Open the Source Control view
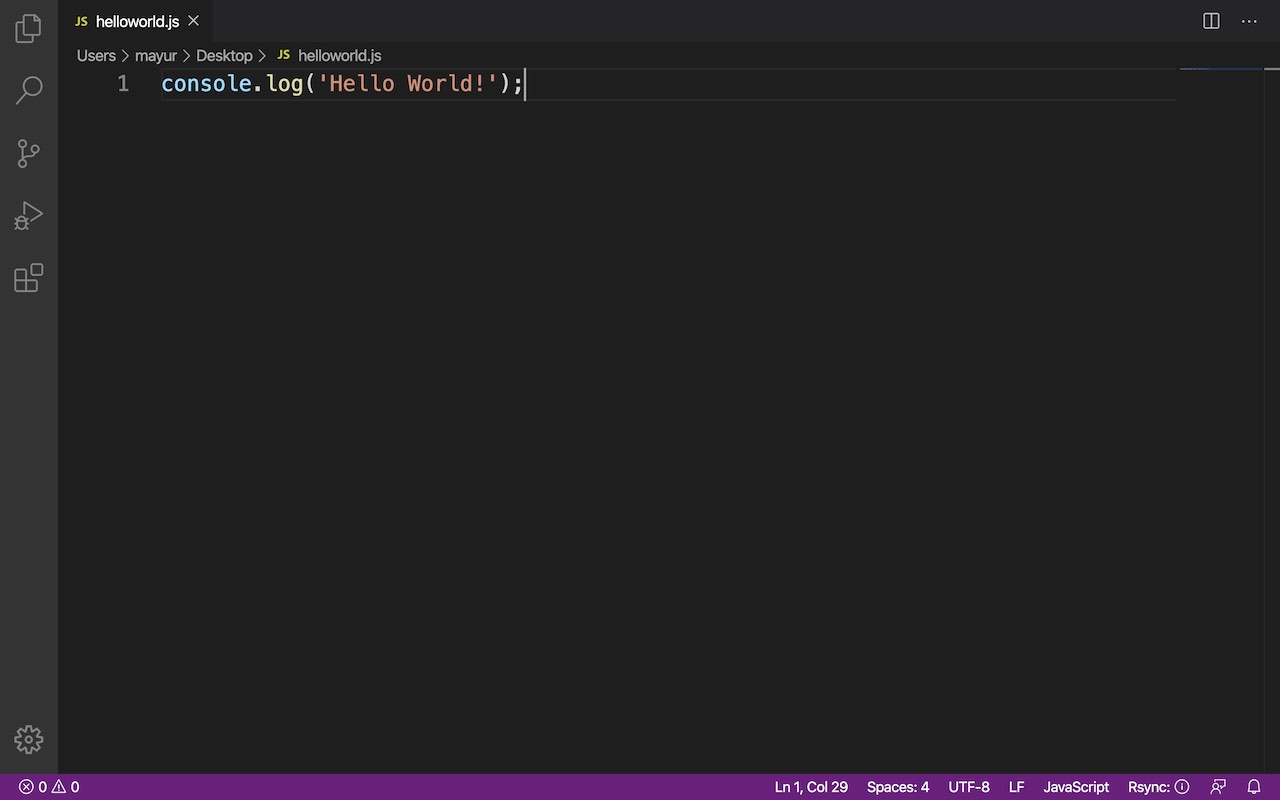The image size is (1280, 800). click(28, 153)
